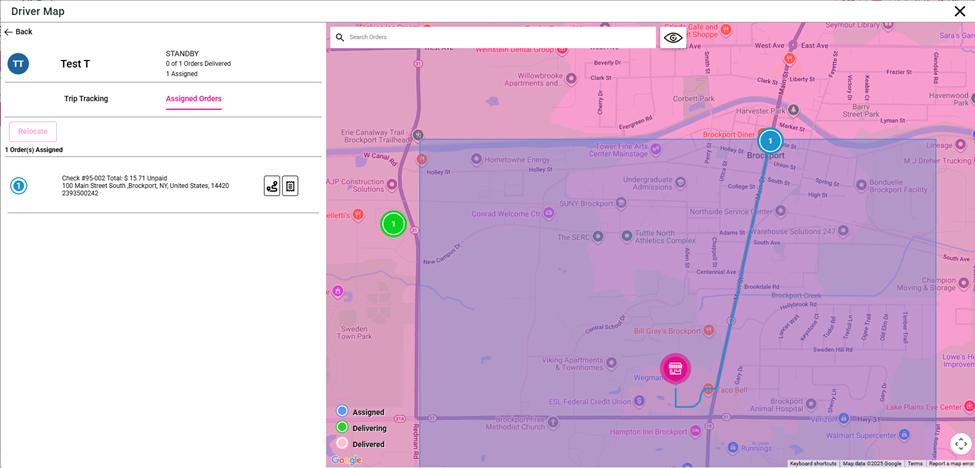Click the pink store marker on map

(675, 369)
